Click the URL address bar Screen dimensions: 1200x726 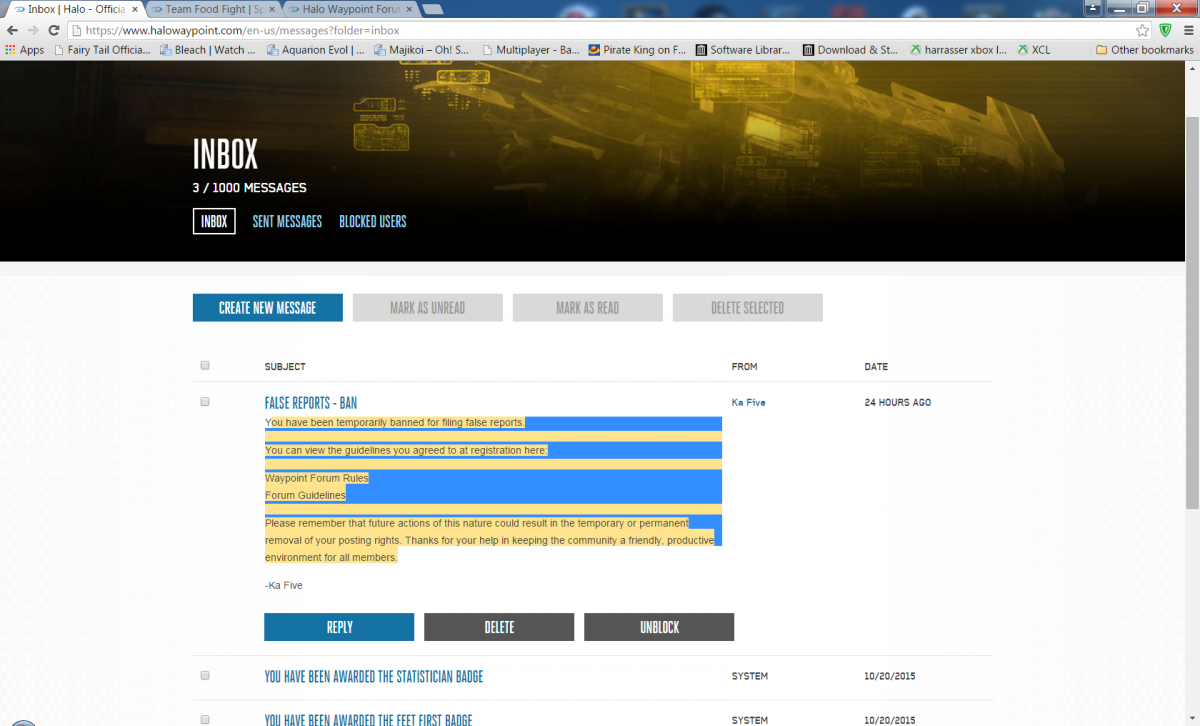pyautogui.click(x=600, y=30)
